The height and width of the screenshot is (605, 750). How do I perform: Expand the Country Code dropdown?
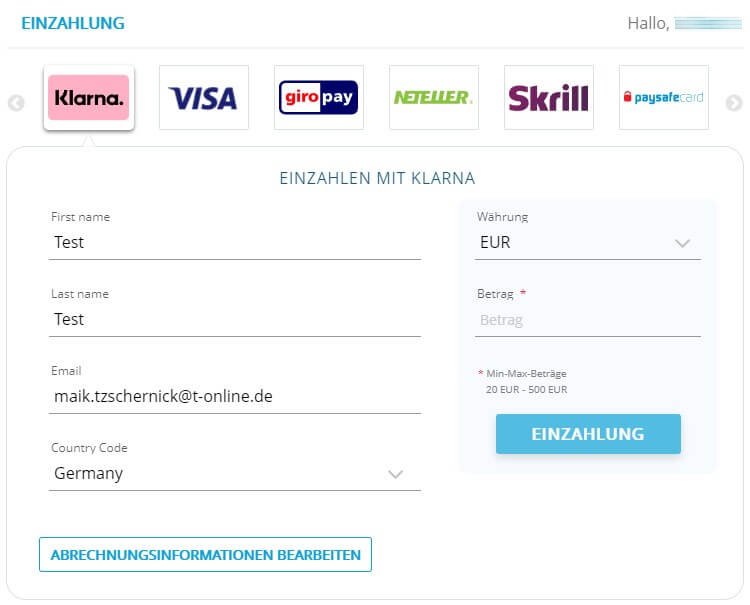coord(235,473)
